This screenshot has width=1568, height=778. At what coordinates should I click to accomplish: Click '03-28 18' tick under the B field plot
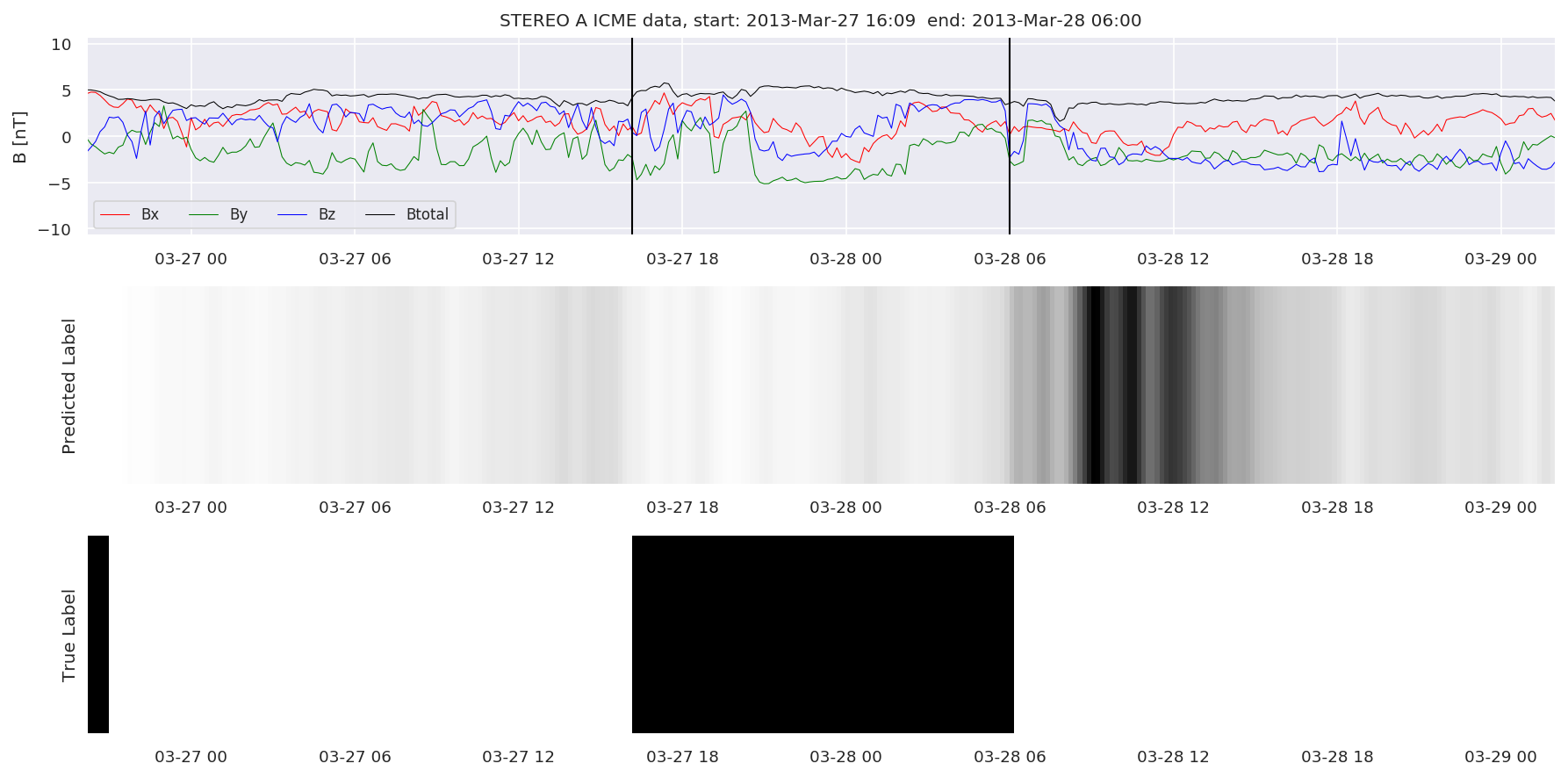click(x=1337, y=259)
